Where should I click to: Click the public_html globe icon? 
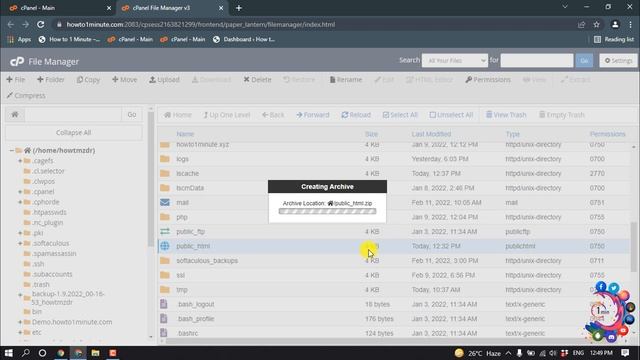(x=165, y=246)
